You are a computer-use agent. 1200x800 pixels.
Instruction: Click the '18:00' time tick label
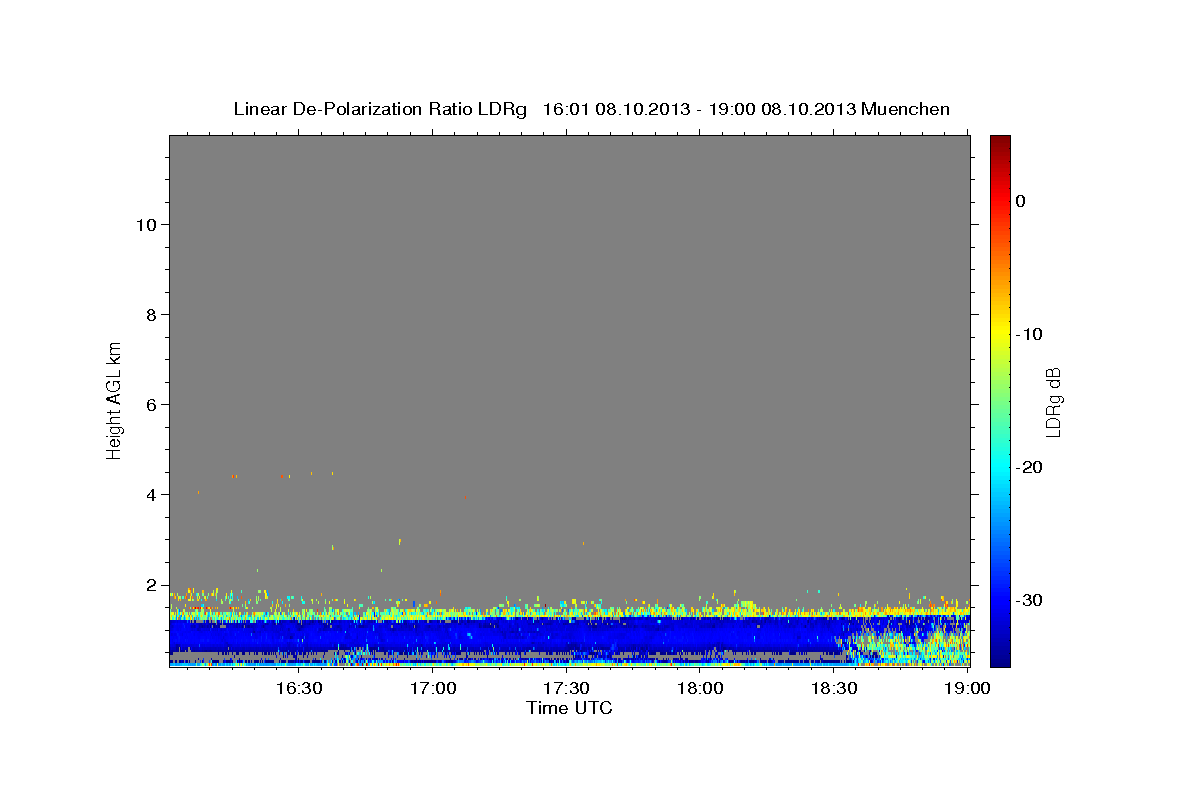pos(701,688)
